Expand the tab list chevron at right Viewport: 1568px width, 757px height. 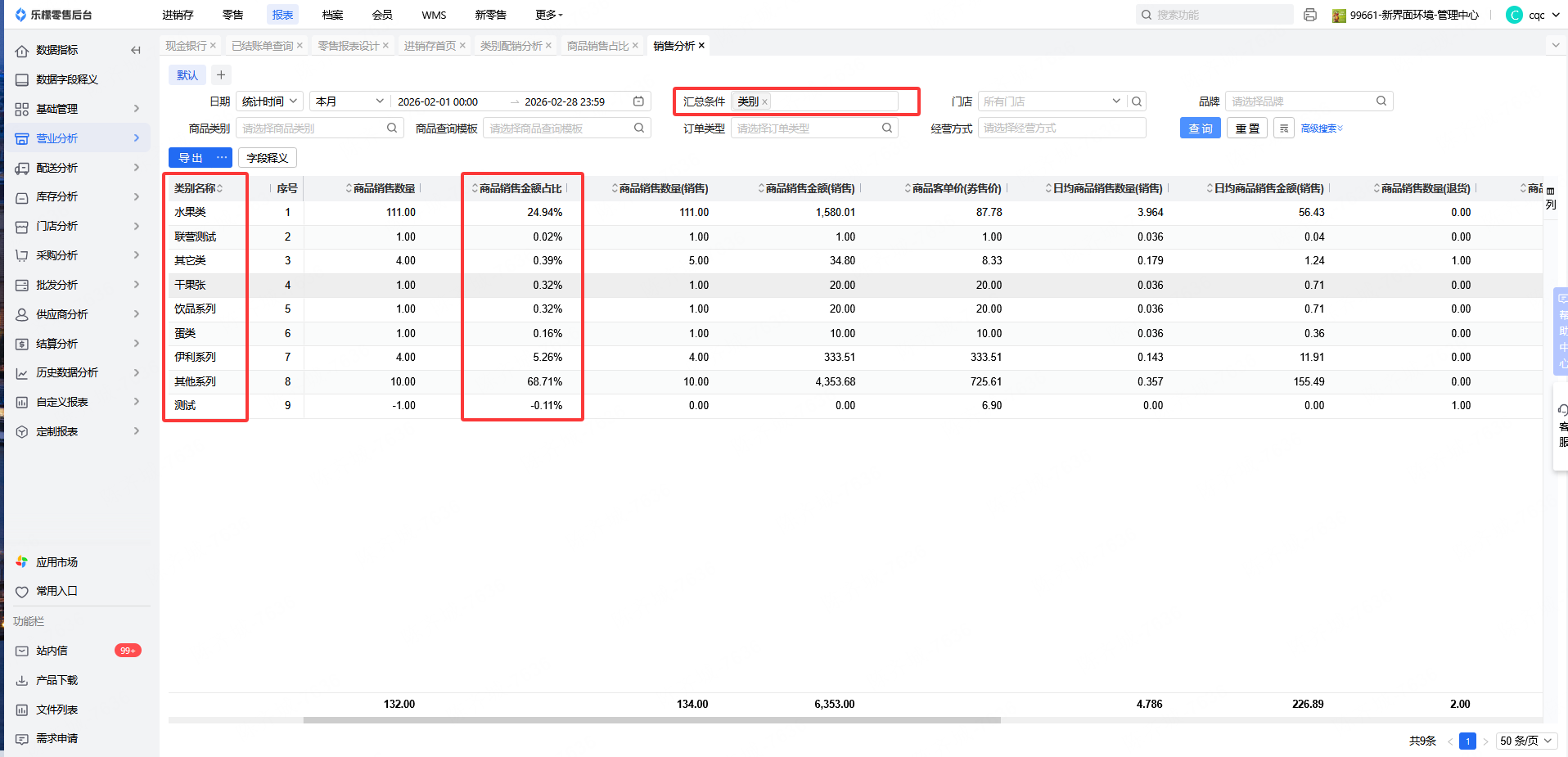click(1556, 46)
